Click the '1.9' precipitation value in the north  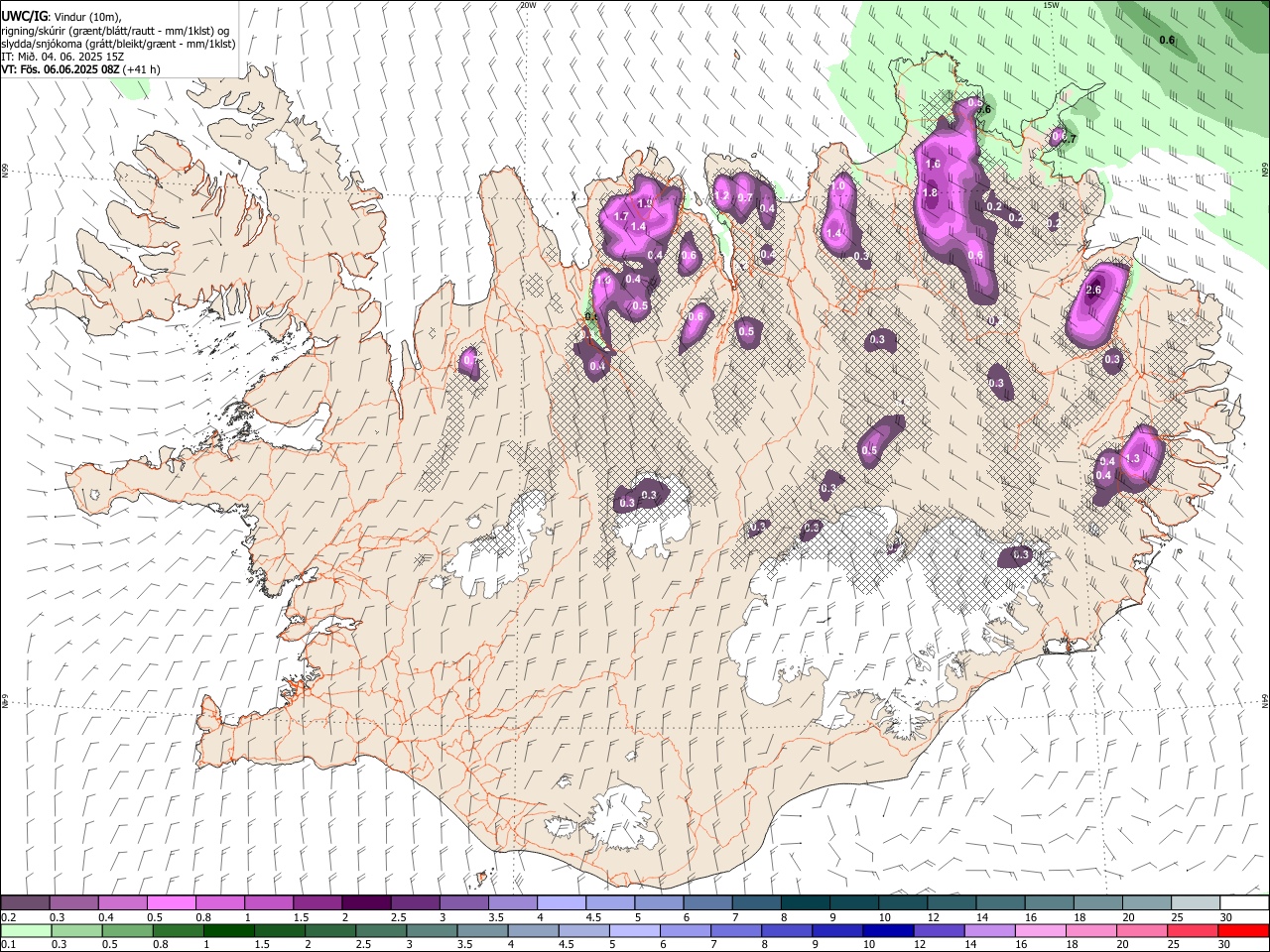[x=645, y=204]
